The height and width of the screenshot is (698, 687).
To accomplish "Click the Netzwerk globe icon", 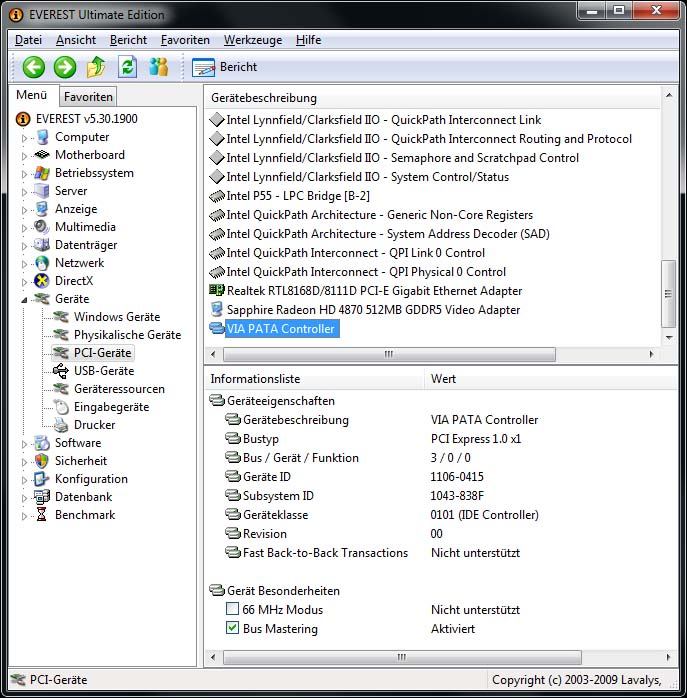I will click(42, 263).
